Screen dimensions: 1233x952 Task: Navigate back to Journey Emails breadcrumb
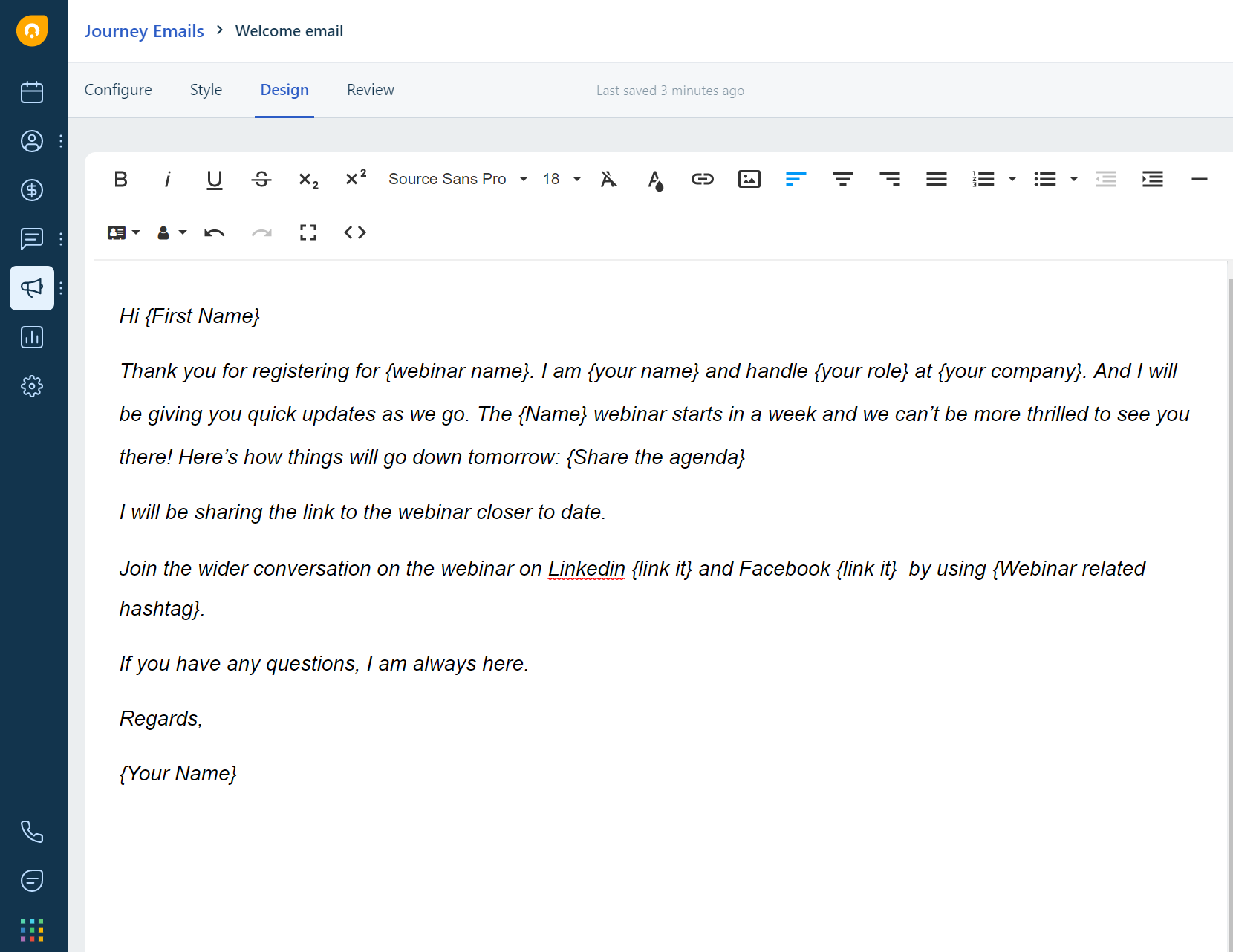(144, 31)
